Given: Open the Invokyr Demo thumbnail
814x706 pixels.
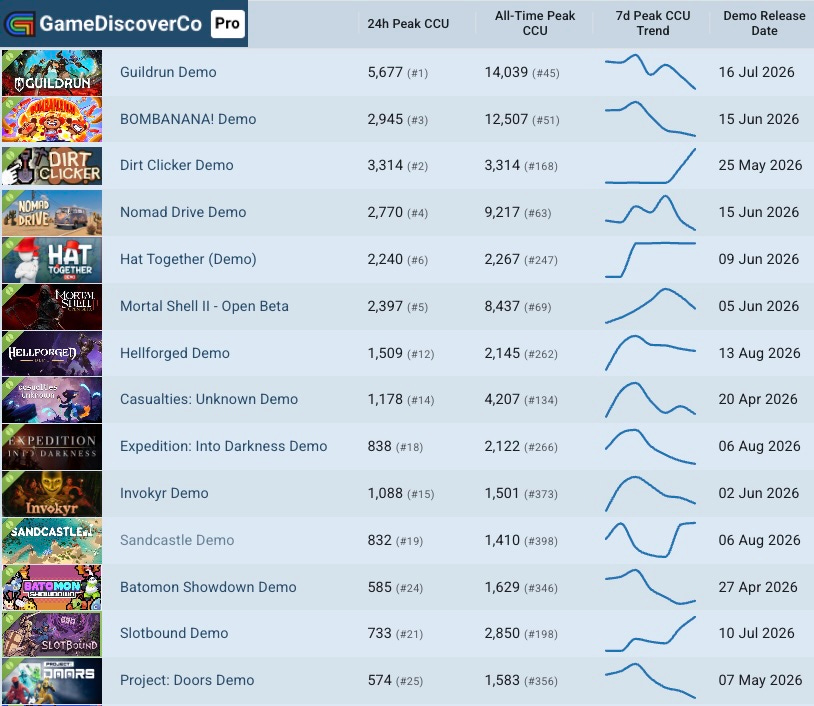Looking at the screenshot, I should tap(52, 494).
